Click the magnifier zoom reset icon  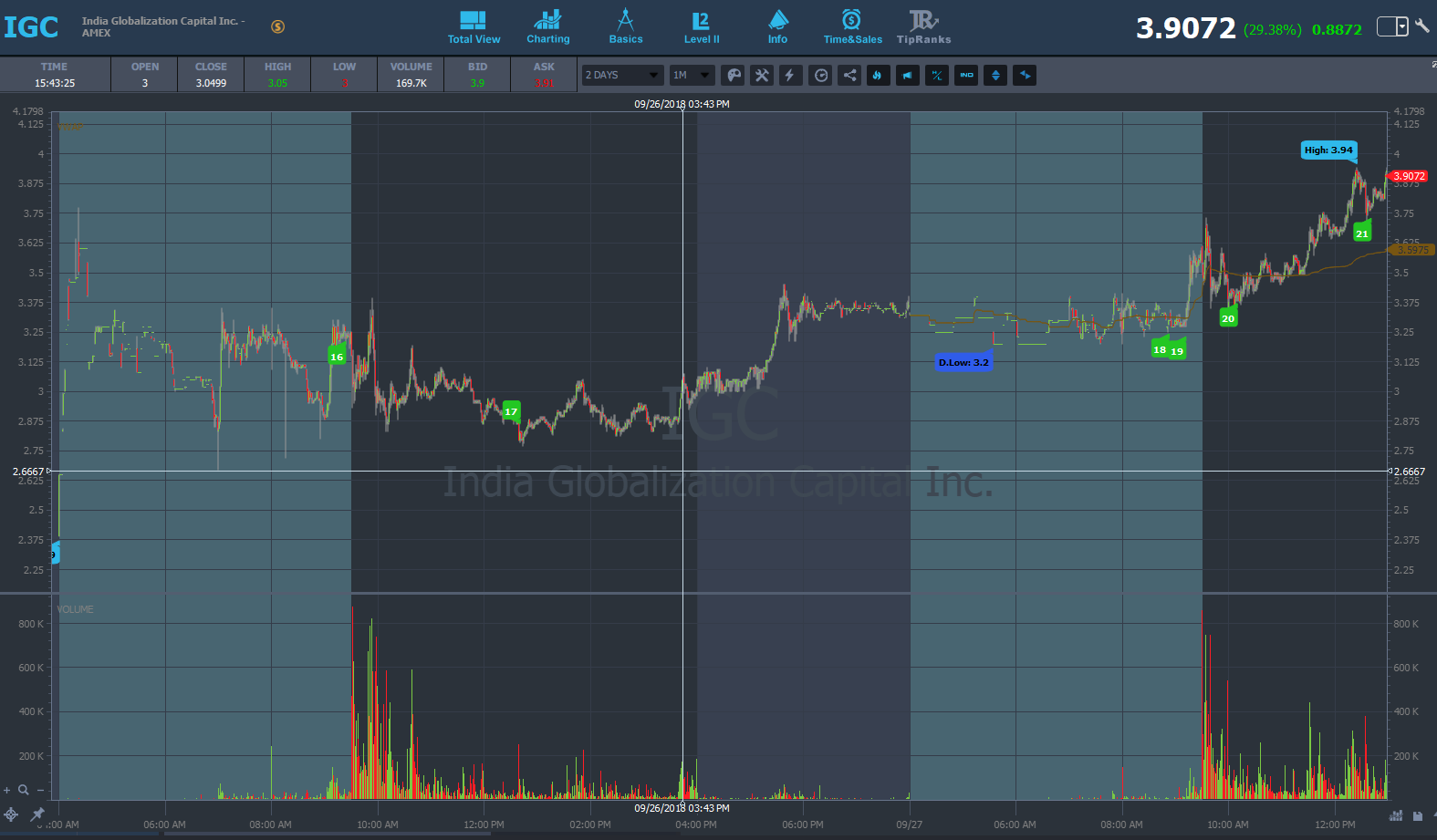(x=24, y=790)
